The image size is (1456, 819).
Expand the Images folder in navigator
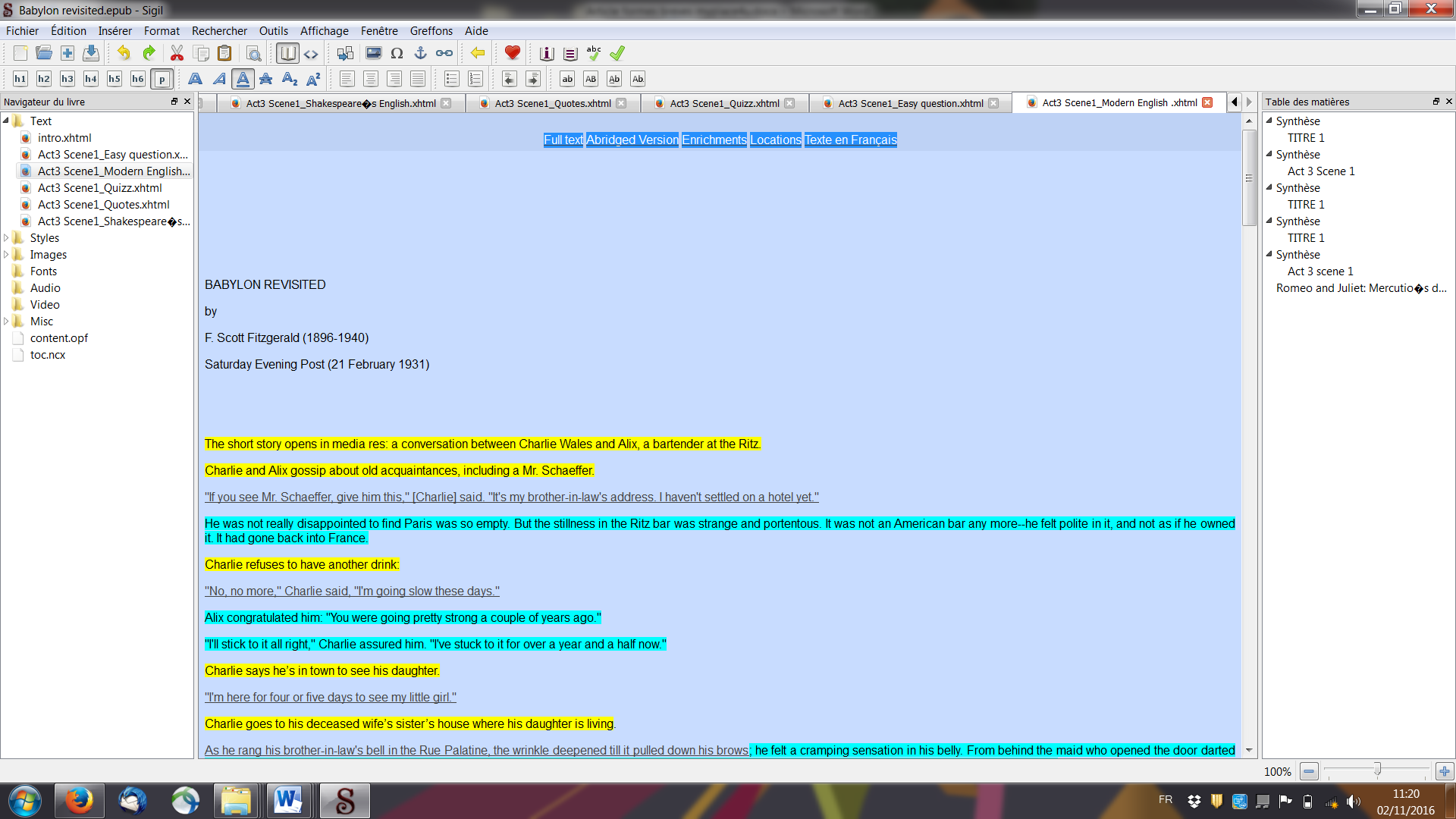[7, 255]
